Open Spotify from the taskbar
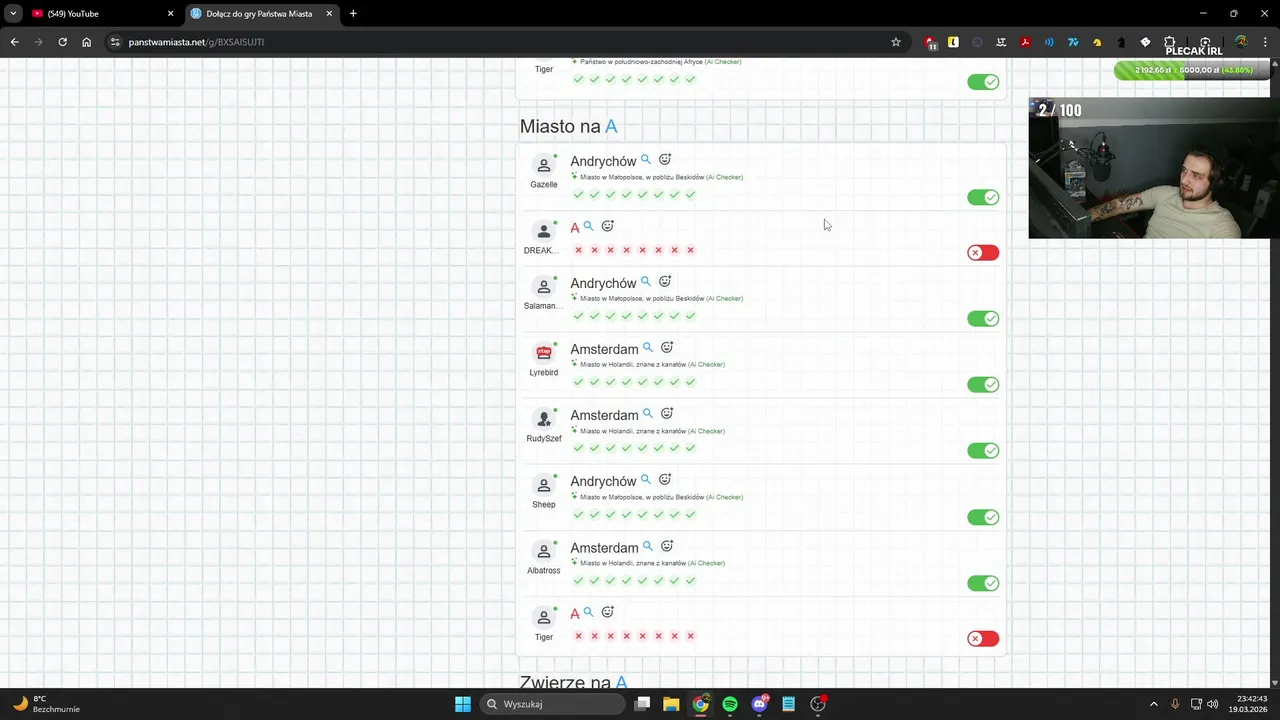 tap(730, 704)
